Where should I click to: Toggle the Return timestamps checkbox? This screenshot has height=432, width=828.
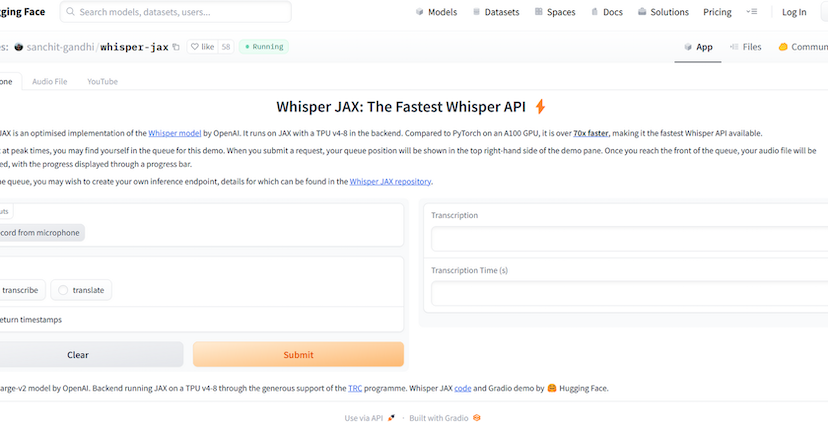click(x=31, y=320)
